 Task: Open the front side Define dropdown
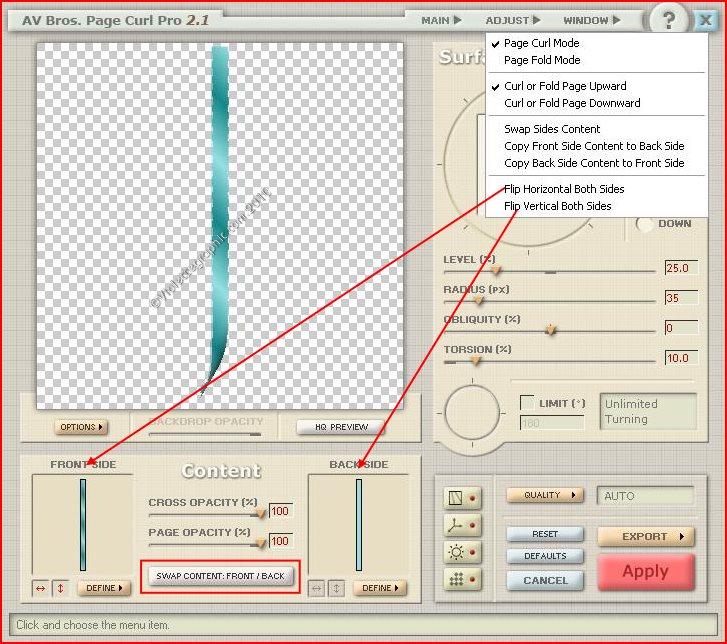[x=104, y=588]
